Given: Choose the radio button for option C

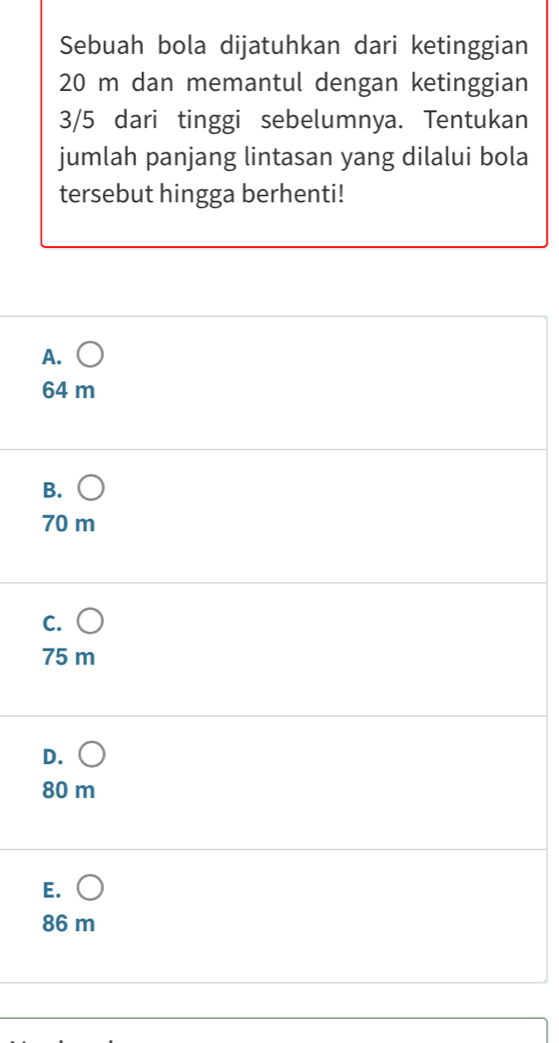Looking at the screenshot, I should coord(92,623).
